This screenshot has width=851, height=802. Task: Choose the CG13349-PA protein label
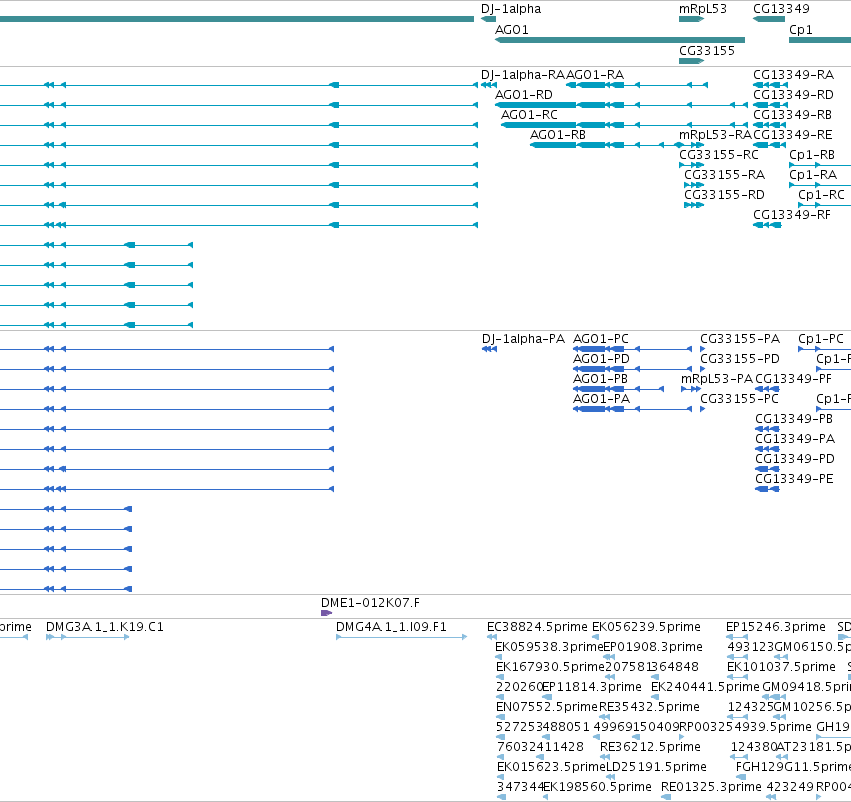[795, 439]
